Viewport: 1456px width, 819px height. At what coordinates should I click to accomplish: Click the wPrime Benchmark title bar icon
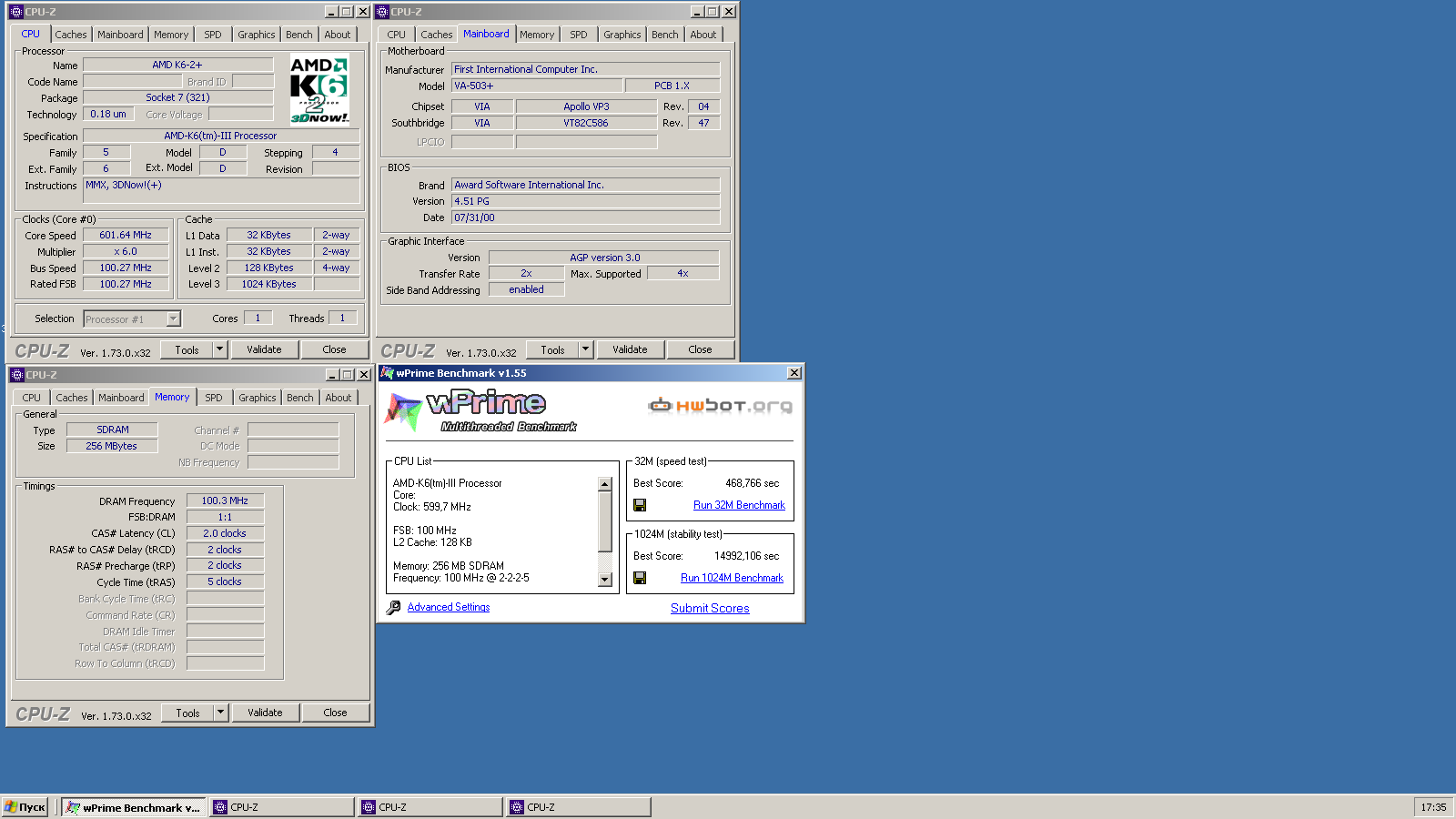pos(387,373)
